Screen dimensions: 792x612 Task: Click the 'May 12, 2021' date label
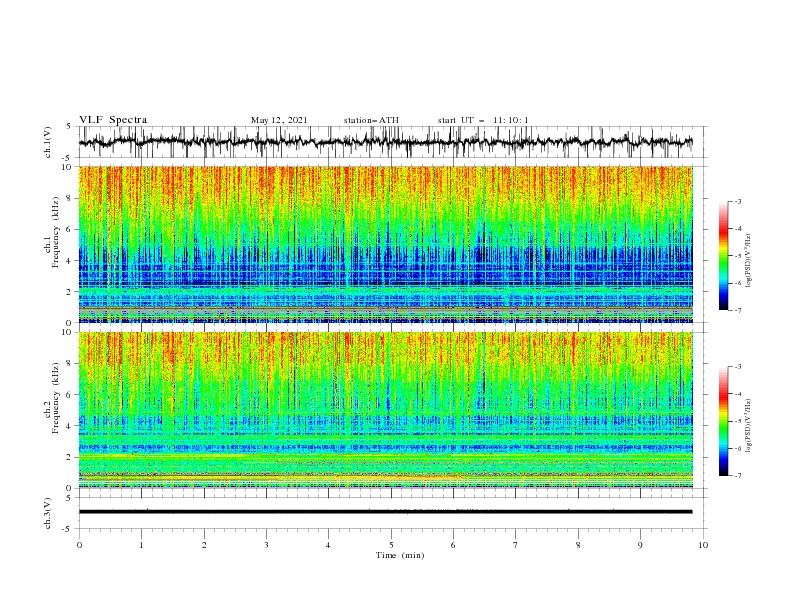coord(279,120)
